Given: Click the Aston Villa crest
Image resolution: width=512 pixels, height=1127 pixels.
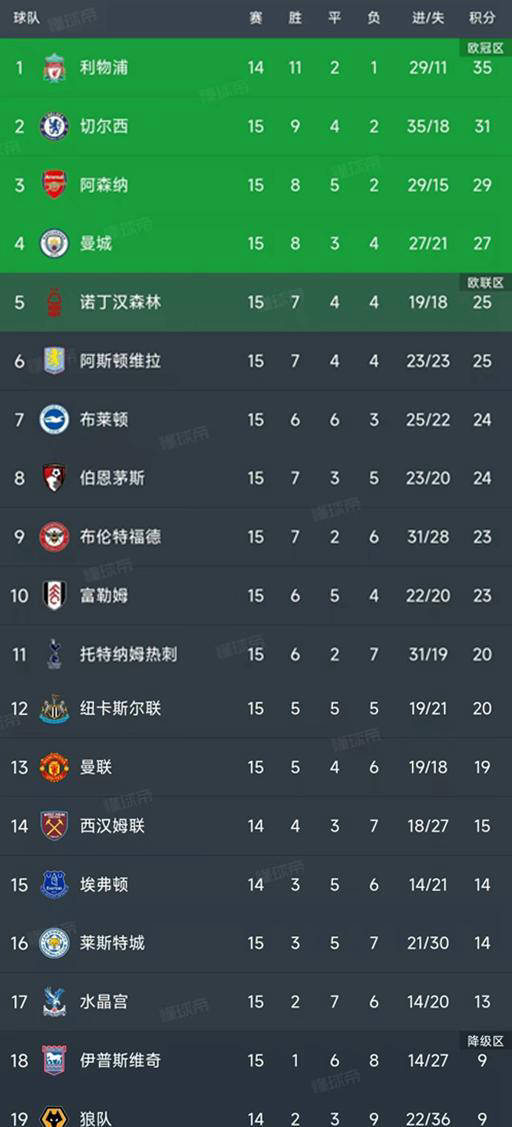Looking at the screenshot, I should click(x=54, y=361).
